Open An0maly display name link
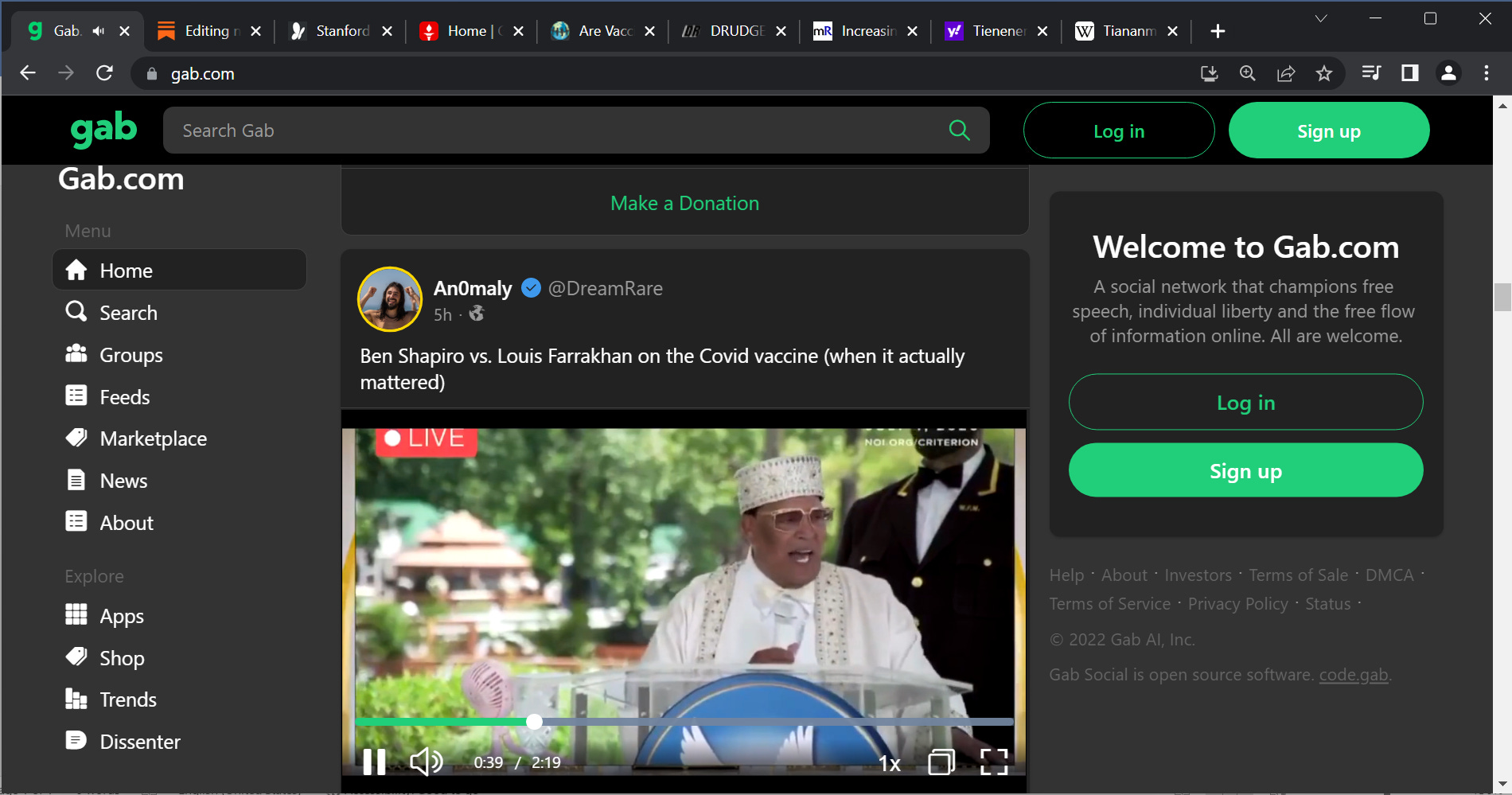Viewport: 1512px width, 795px height. coord(473,288)
